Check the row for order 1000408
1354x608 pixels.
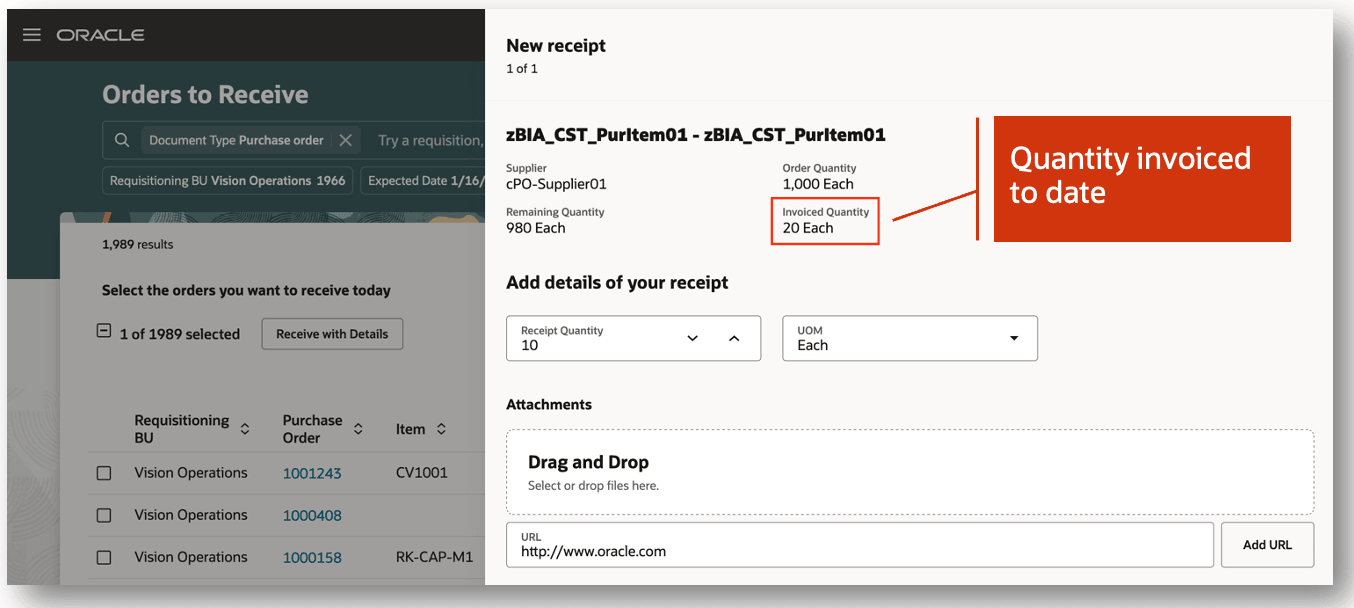pos(104,516)
